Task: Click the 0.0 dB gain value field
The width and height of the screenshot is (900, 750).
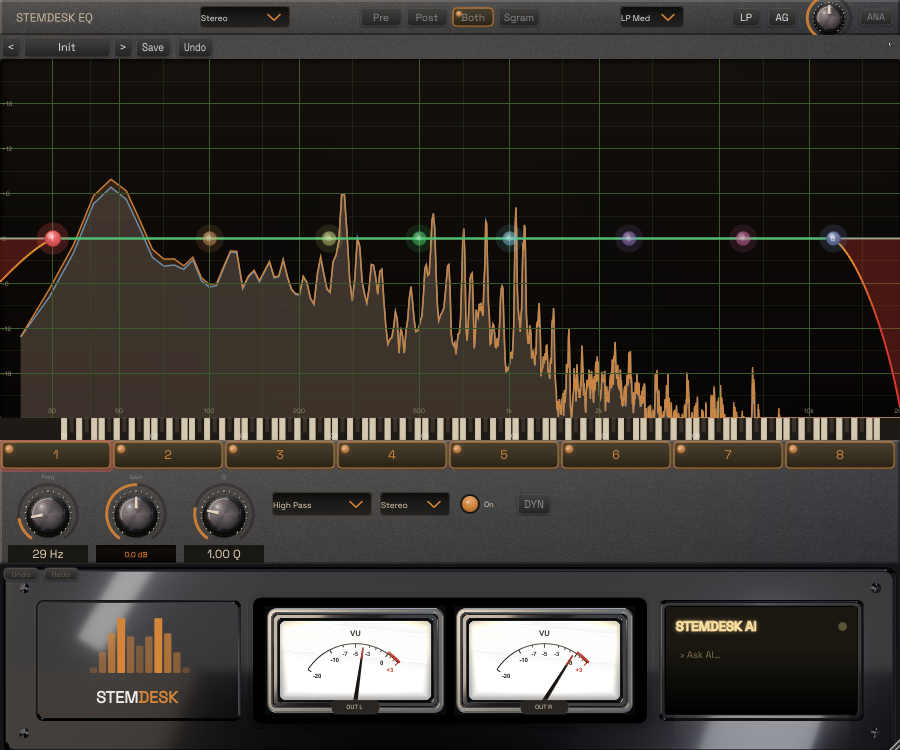Action: [135, 554]
